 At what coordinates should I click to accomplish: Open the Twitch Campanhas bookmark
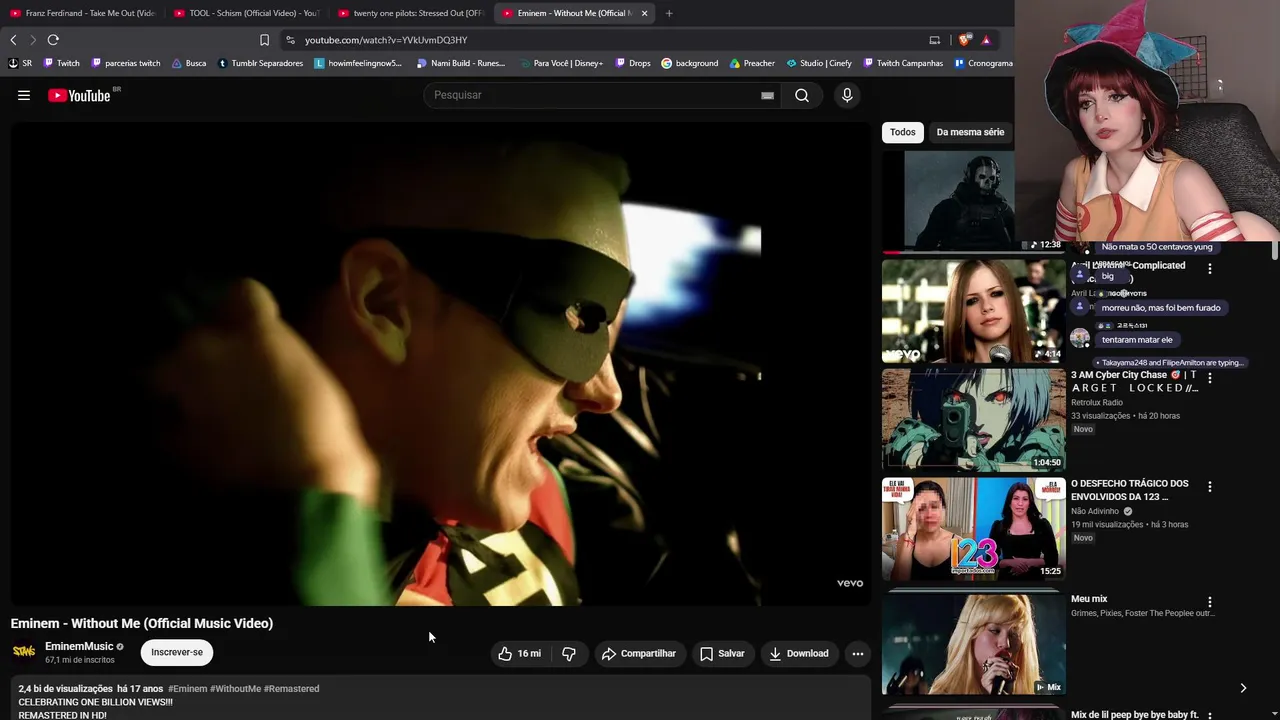903,63
